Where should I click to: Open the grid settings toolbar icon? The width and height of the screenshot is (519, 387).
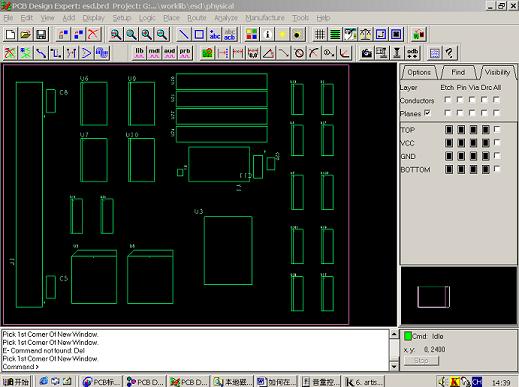(319, 34)
